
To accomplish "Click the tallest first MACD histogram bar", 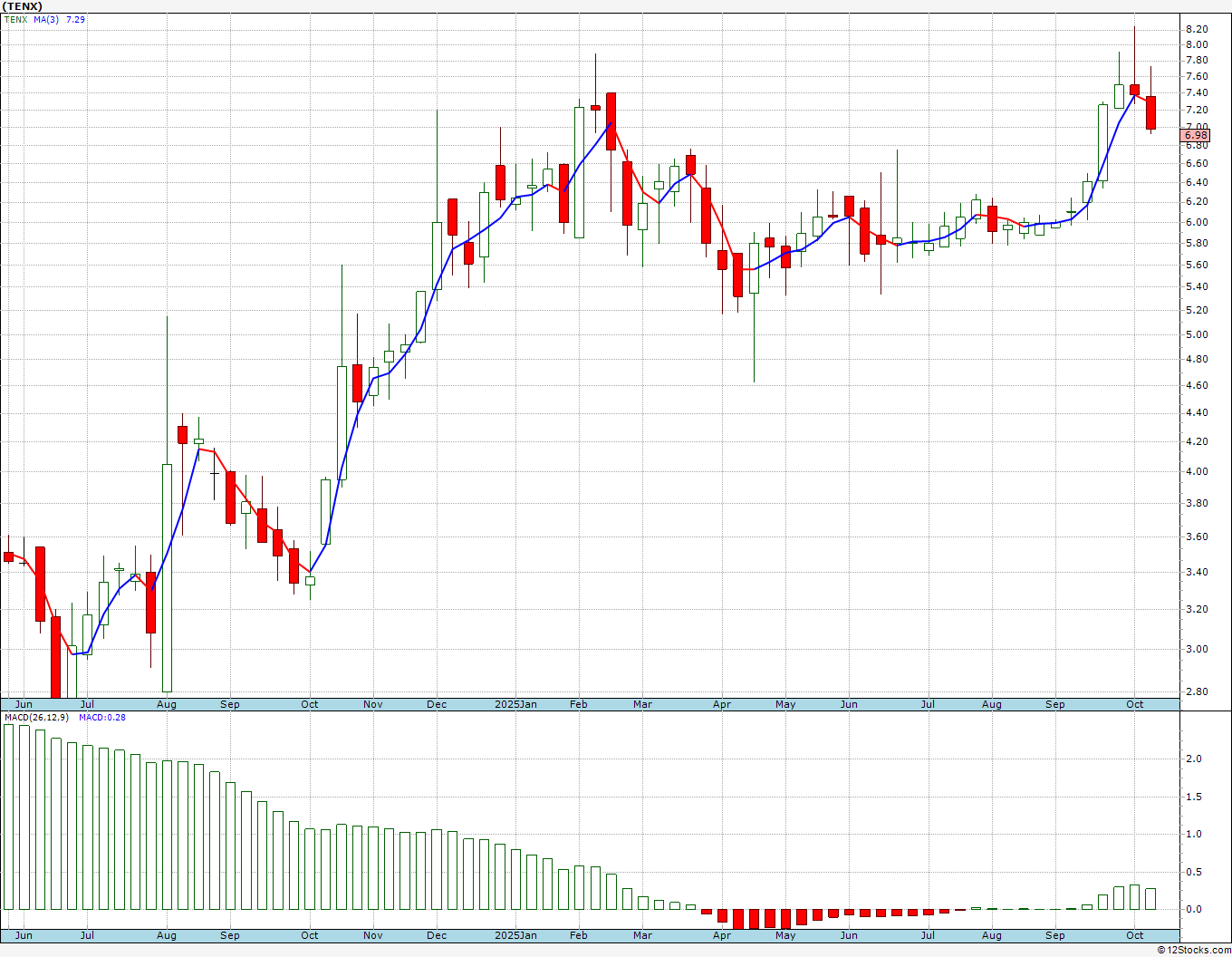I will (9, 817).
